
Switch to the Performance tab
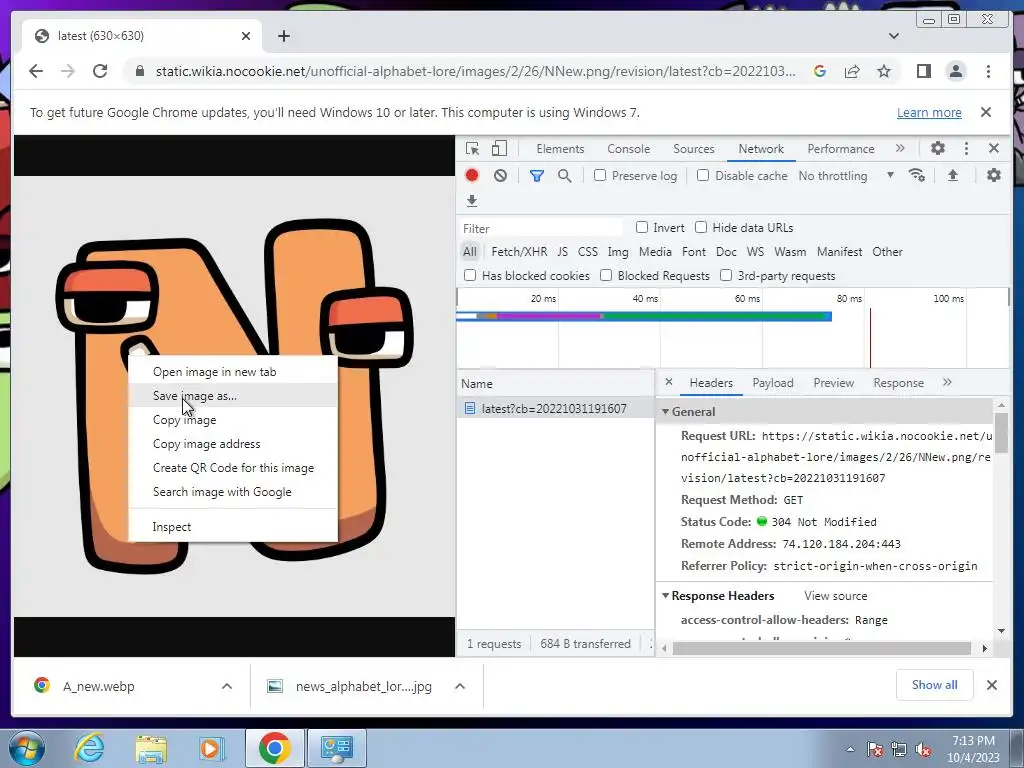[840, 149]
